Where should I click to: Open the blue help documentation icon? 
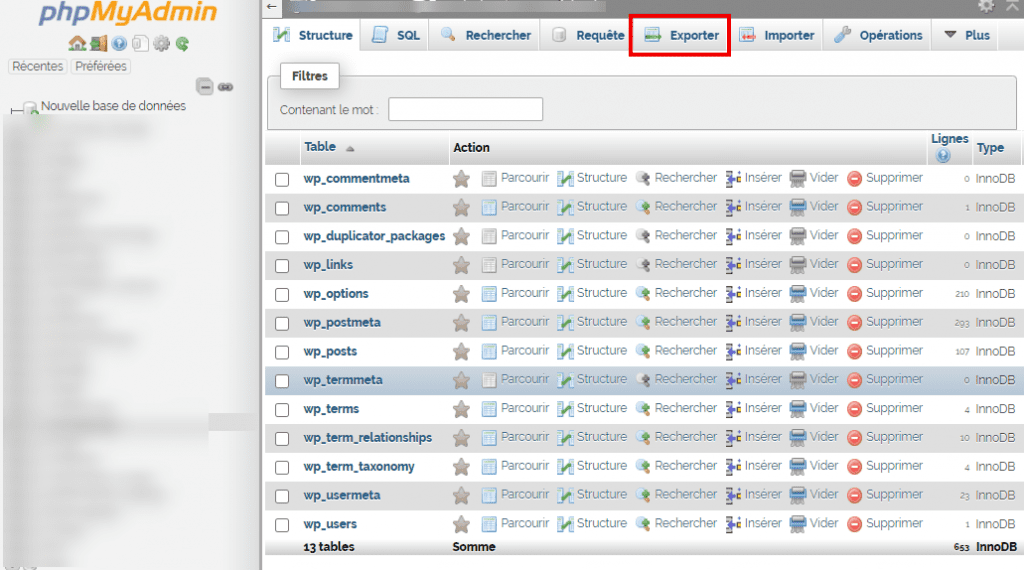click(119, 44)
